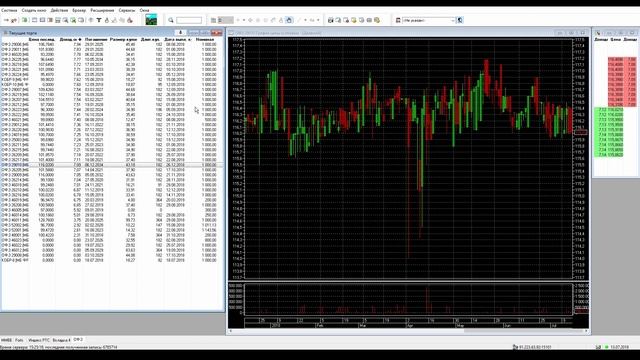The width and height of the screenshot is (640, 360).
Task: Click the connect arrow icon starting the toolbar
Action: click(x=6, y=20)
